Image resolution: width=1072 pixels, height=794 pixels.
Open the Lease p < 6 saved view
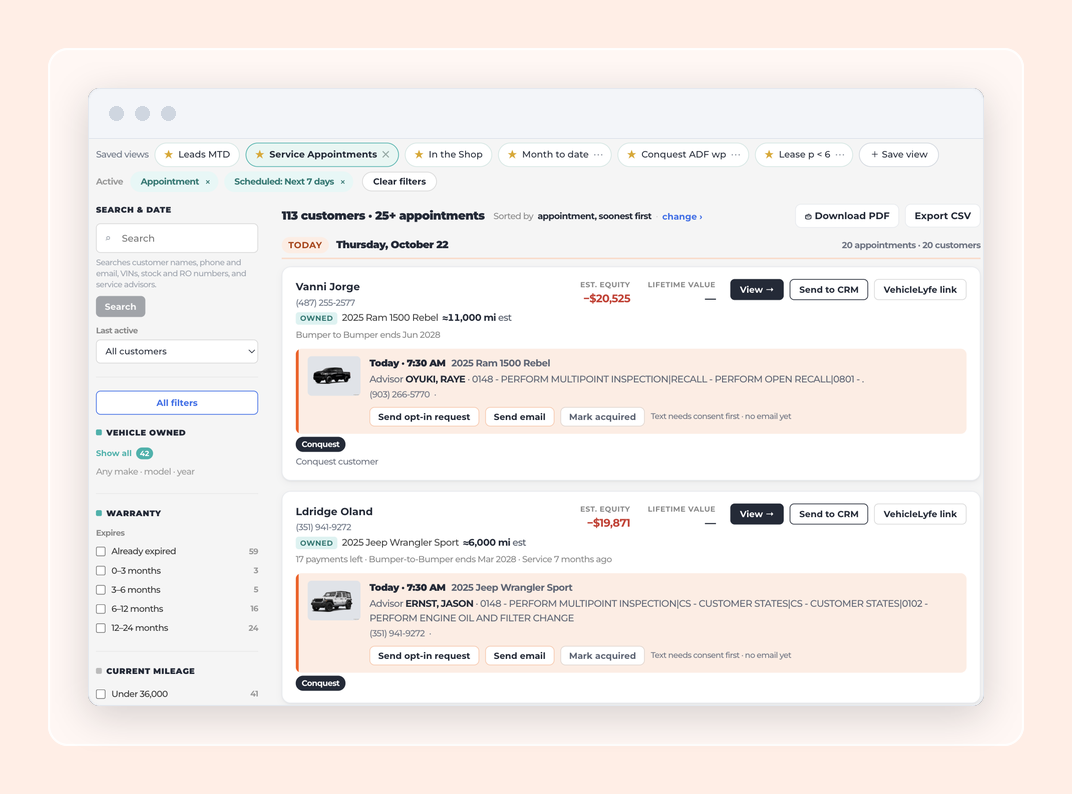click(804, 155)
